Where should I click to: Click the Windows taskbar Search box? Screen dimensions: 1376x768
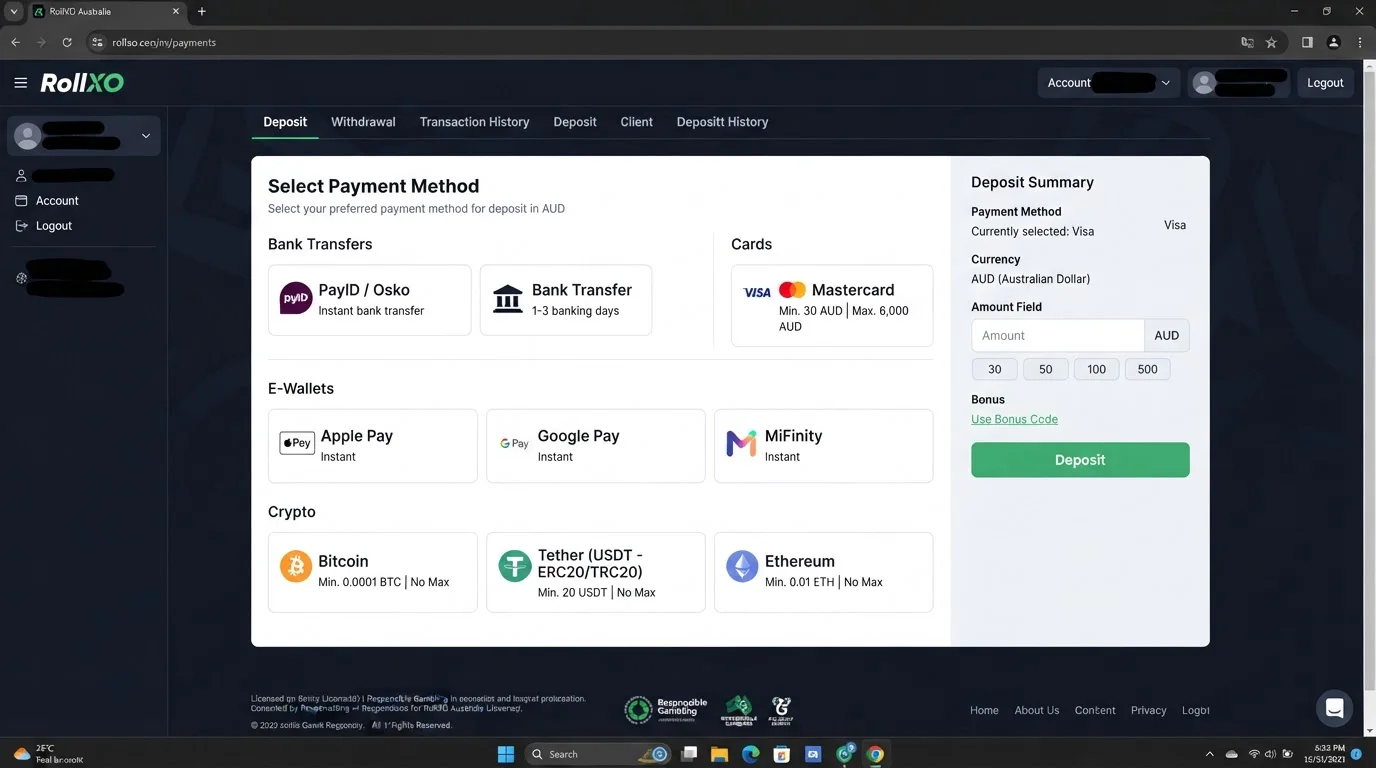click(x=597, y=754)
